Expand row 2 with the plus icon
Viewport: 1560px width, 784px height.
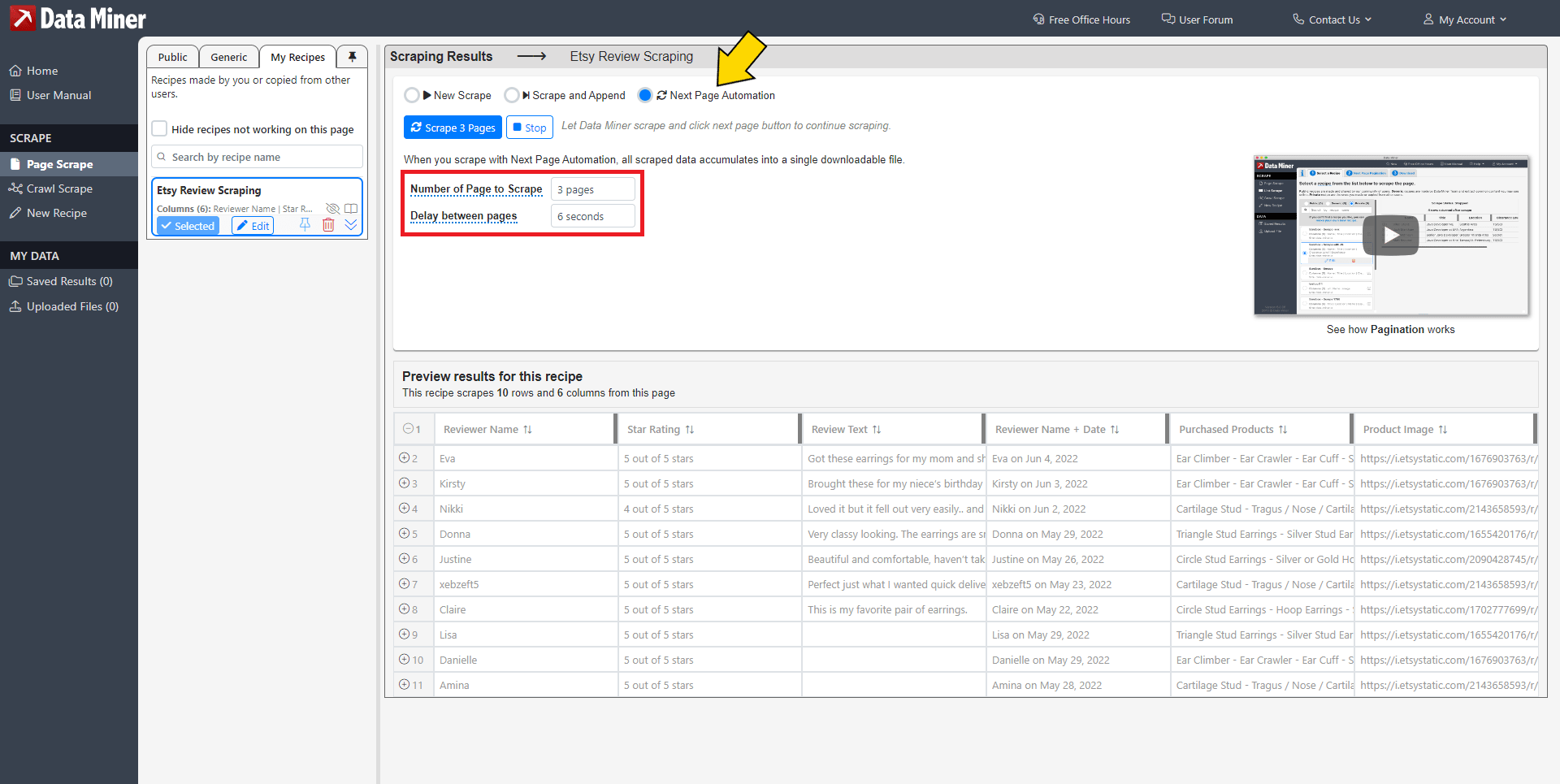coord(405,458)
